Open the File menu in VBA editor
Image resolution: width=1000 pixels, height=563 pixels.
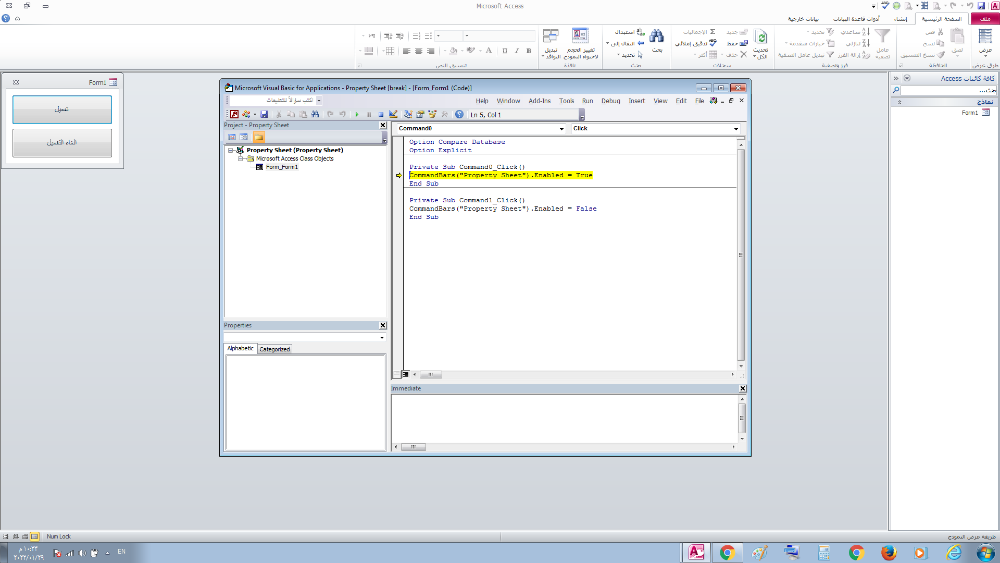tap(700, 101)
